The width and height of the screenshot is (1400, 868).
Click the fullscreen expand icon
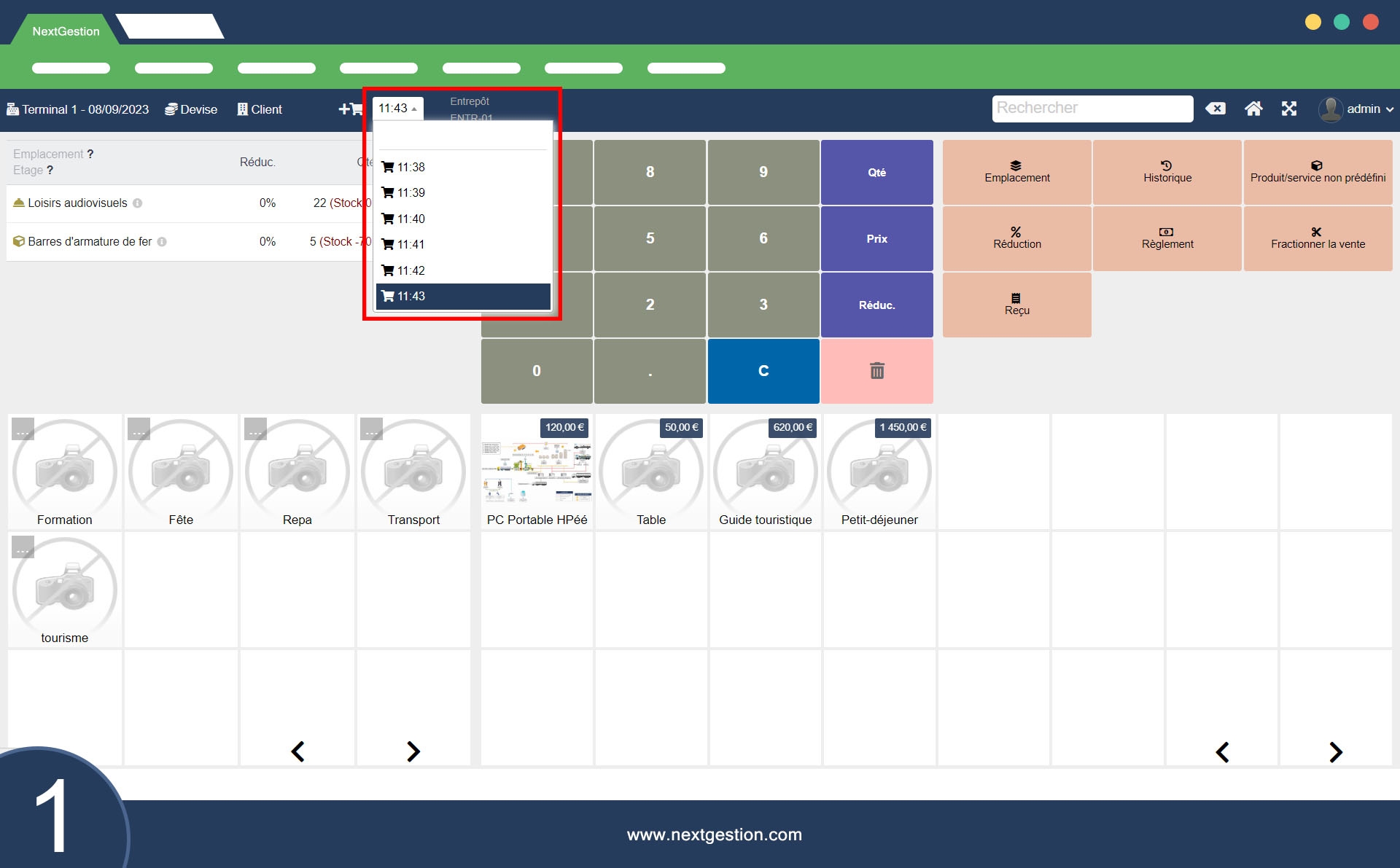tap(1289, 109)
